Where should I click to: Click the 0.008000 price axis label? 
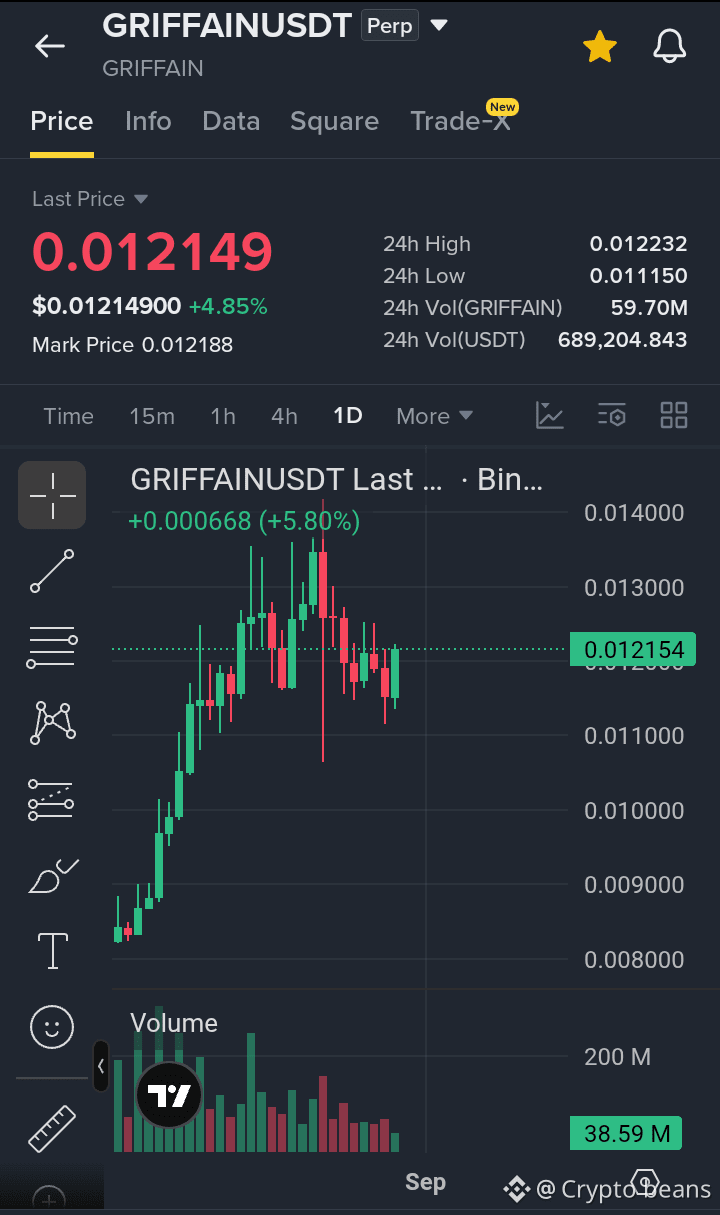coord(634,960)
